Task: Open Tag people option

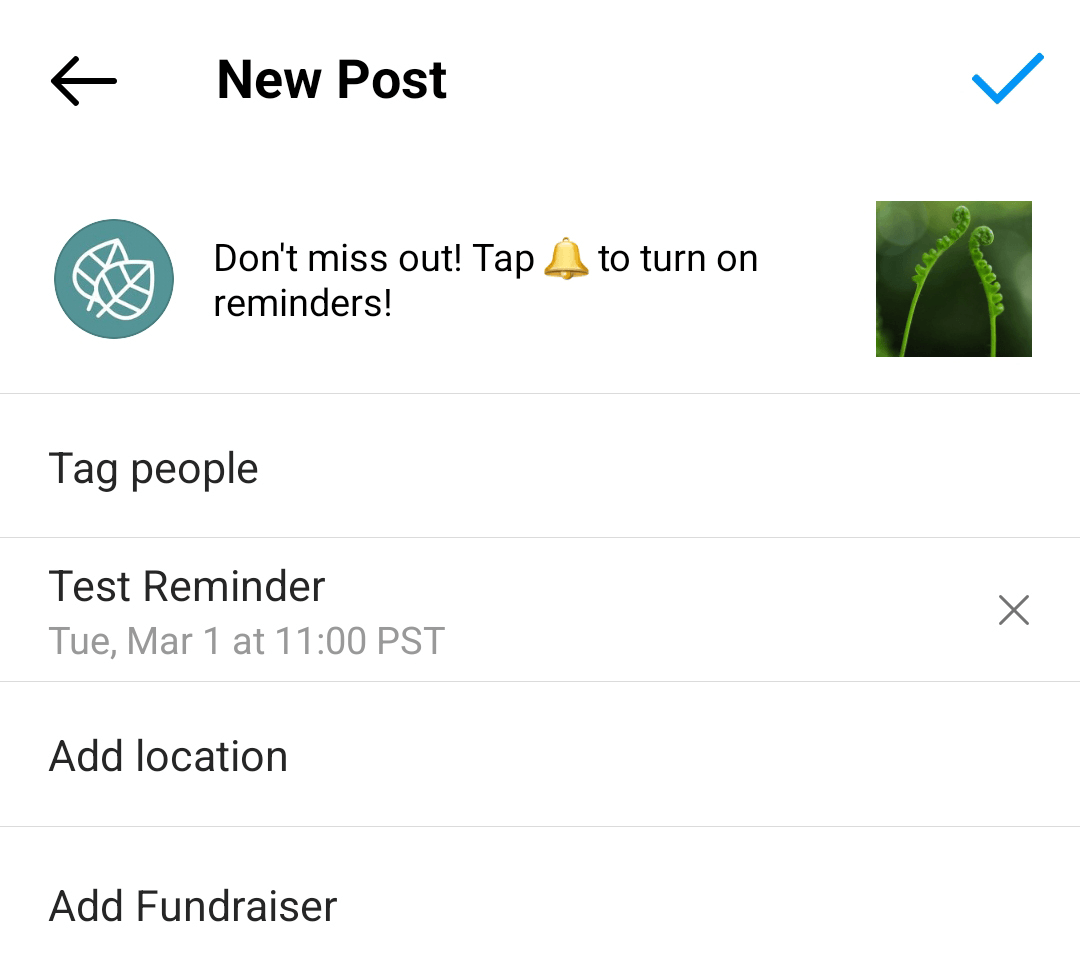Action: 540,466
